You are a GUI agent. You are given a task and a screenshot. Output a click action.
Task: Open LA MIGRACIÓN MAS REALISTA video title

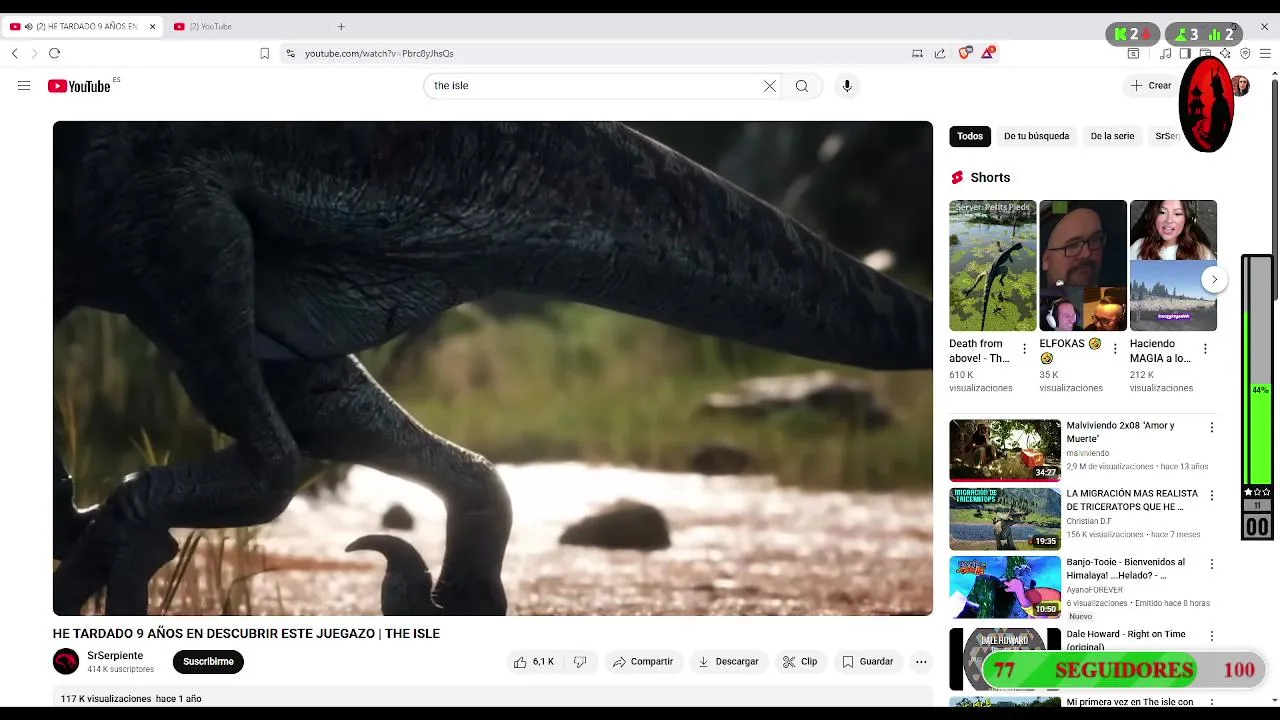coord(1132,500)
